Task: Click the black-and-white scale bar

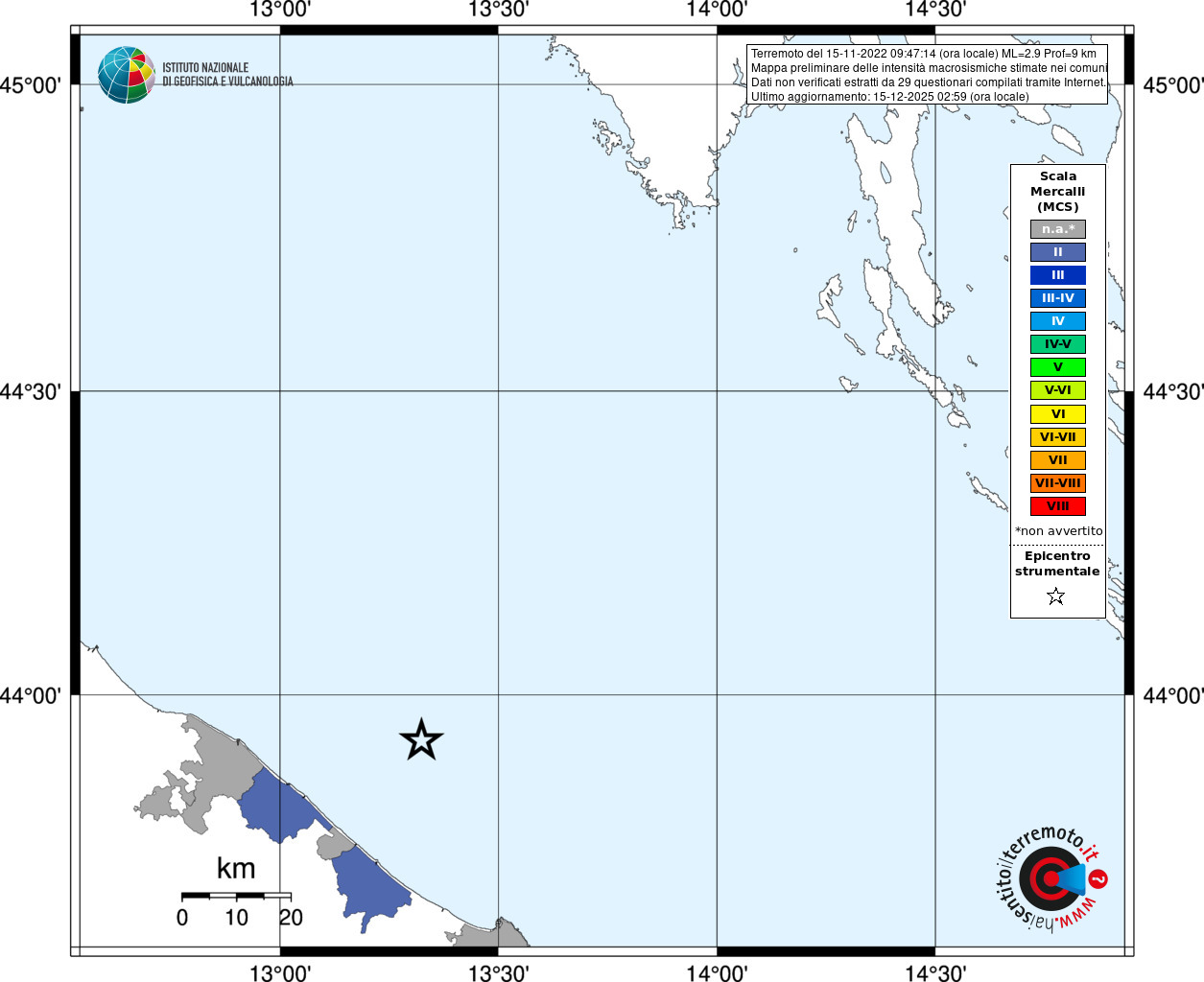Action: (236, 896)
